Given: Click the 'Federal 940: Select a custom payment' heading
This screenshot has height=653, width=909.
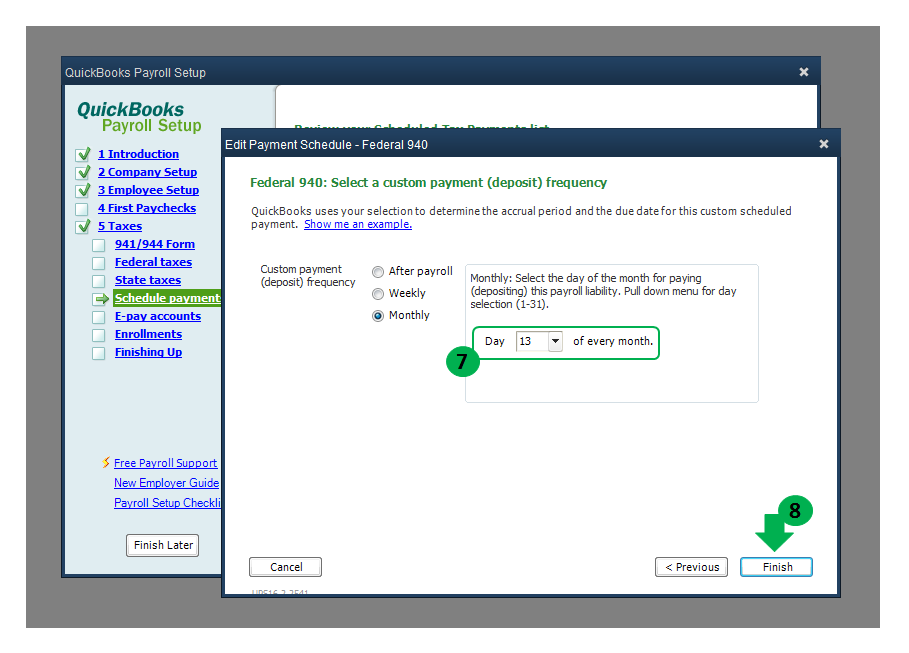Looking at the screenshot, I should point(428,183).
